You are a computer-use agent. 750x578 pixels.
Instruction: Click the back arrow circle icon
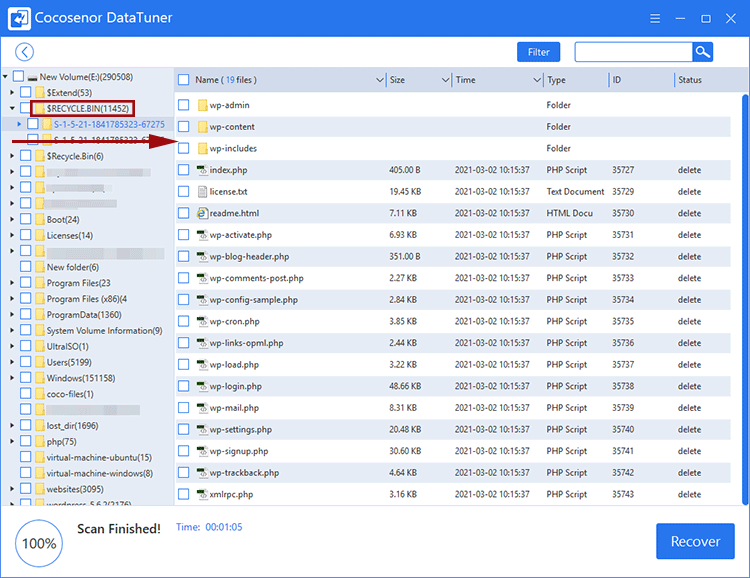pos(24,52)
